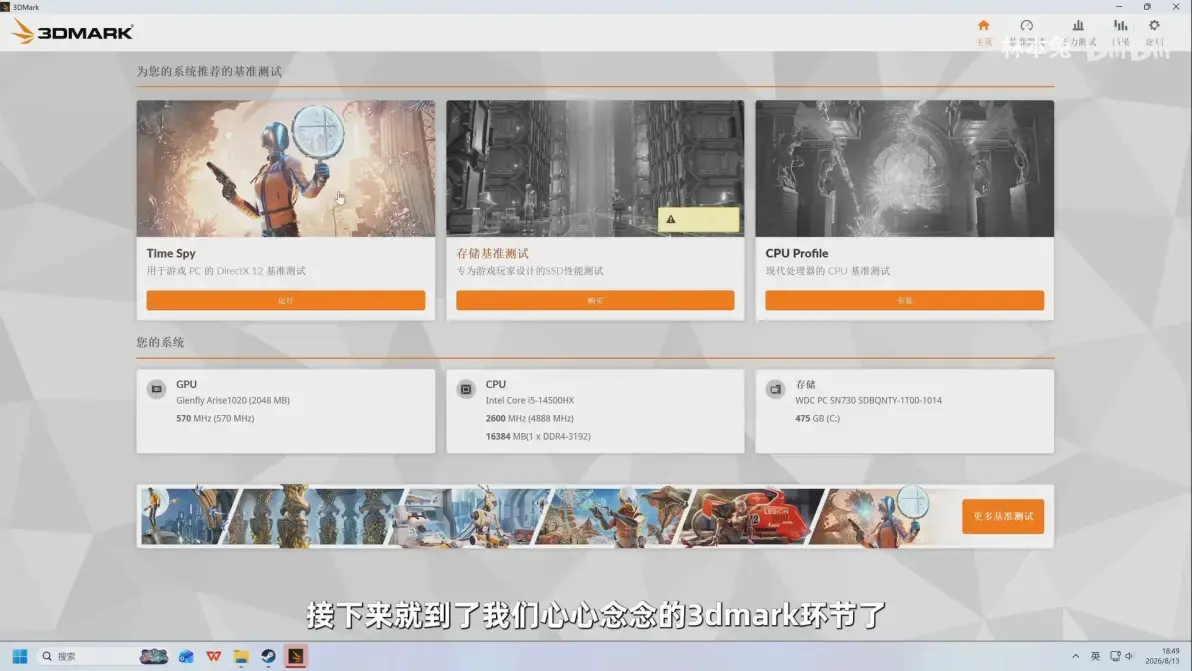Open the Time Spy thumbnail image
This screenshot has width=1192, height=671.
tap(286, 168)
